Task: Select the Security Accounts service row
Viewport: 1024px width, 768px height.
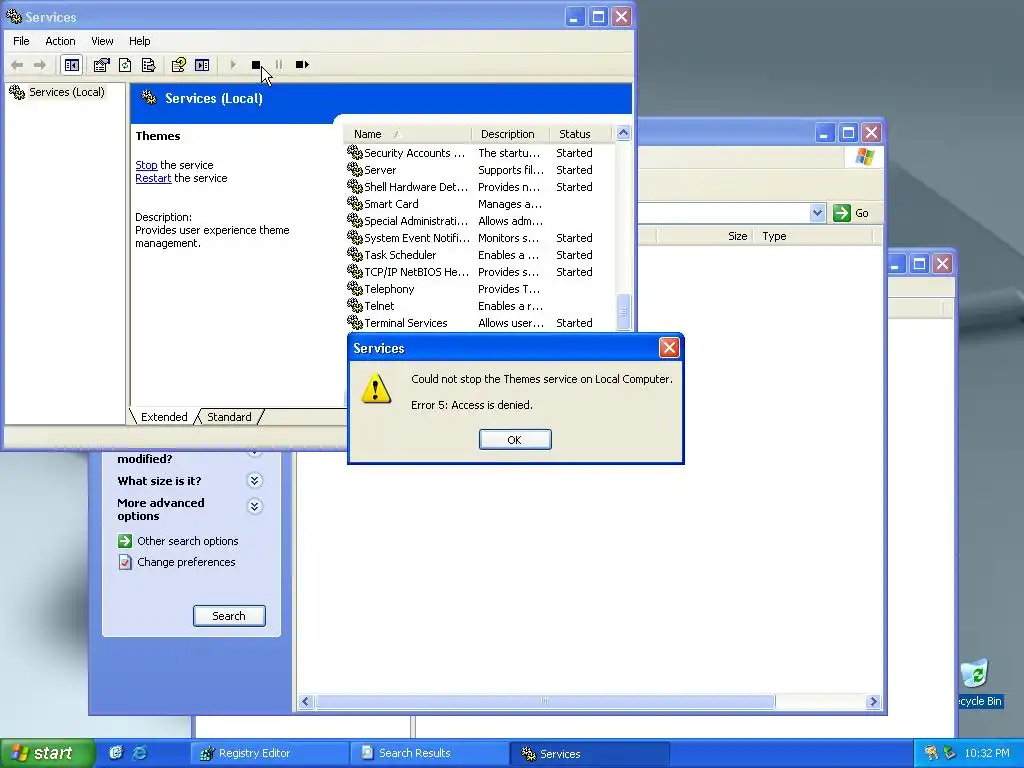Action: [x=479, y=153]
